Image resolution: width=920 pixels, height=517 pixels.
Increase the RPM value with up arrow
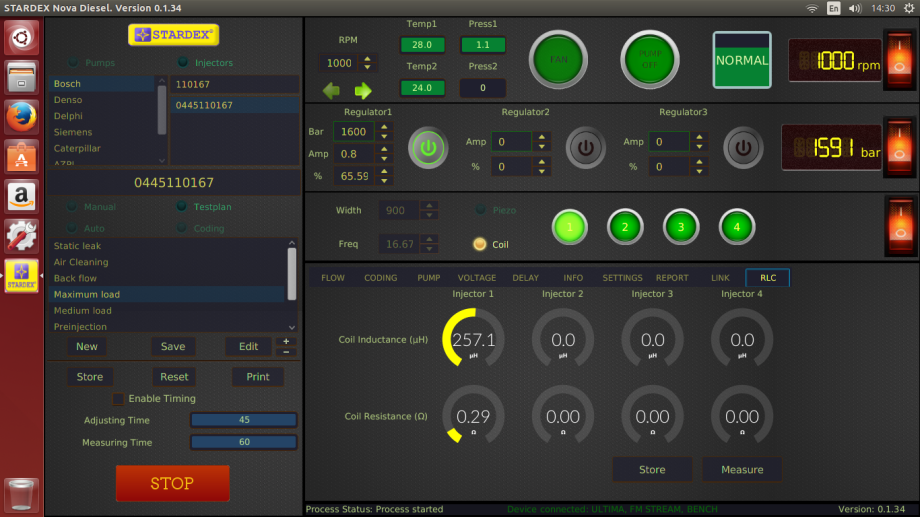pos(368,59)
